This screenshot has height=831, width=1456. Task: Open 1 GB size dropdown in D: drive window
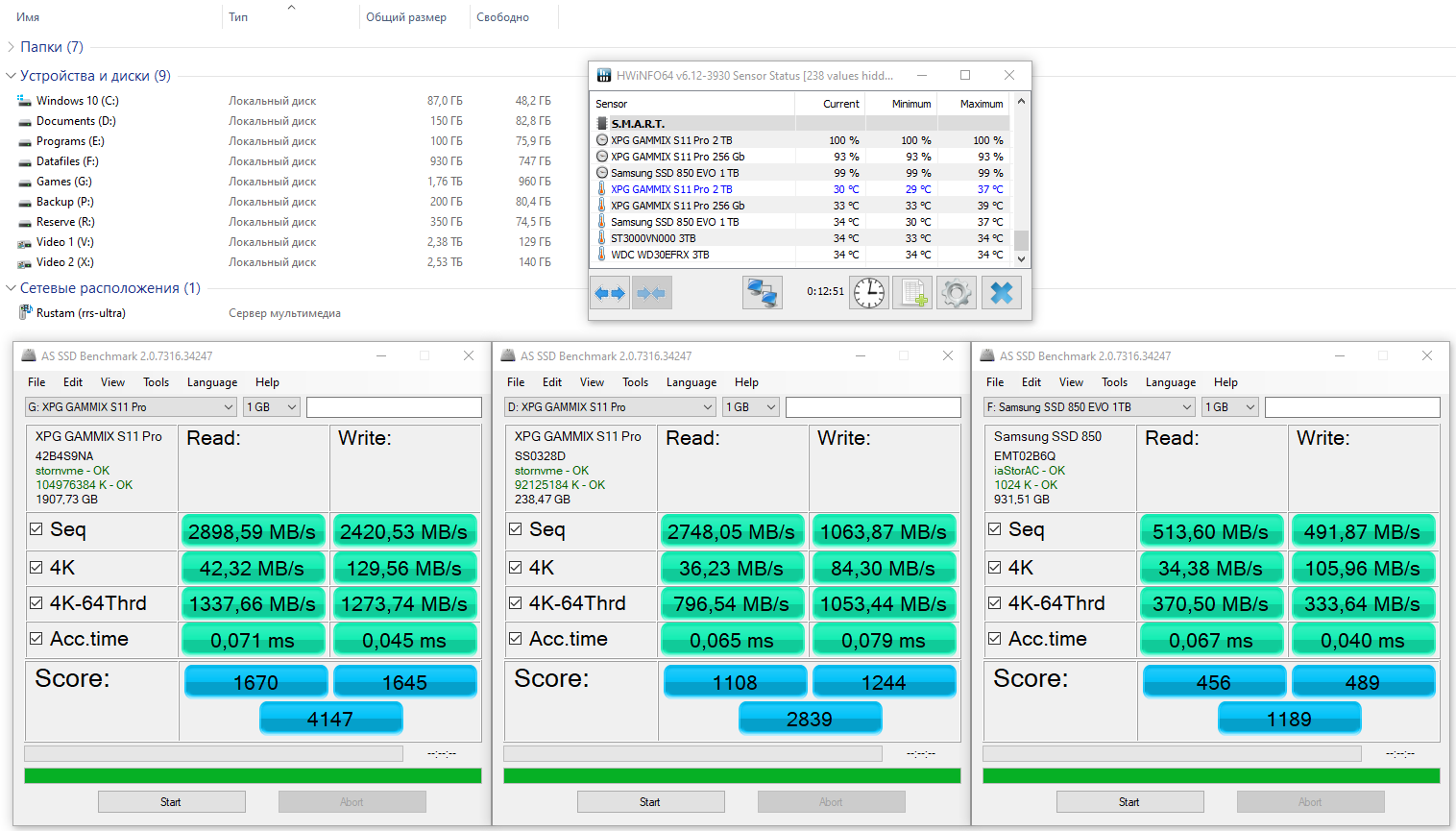(x=751, y=407)
